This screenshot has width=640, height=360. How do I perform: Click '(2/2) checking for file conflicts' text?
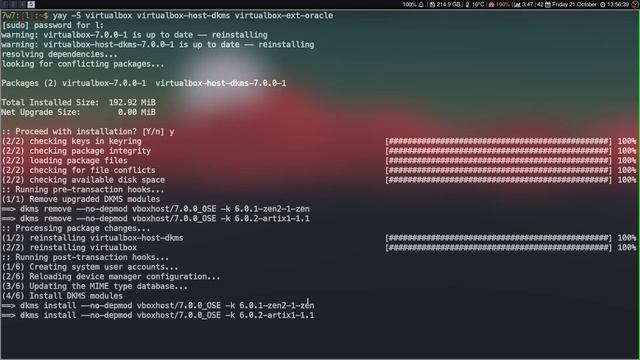78,170
